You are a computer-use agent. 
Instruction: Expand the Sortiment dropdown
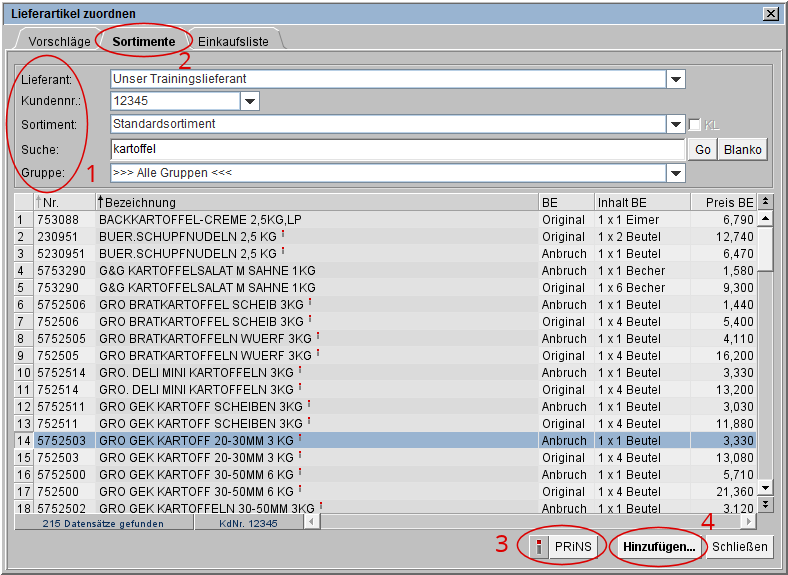click(x=676, y=125)
